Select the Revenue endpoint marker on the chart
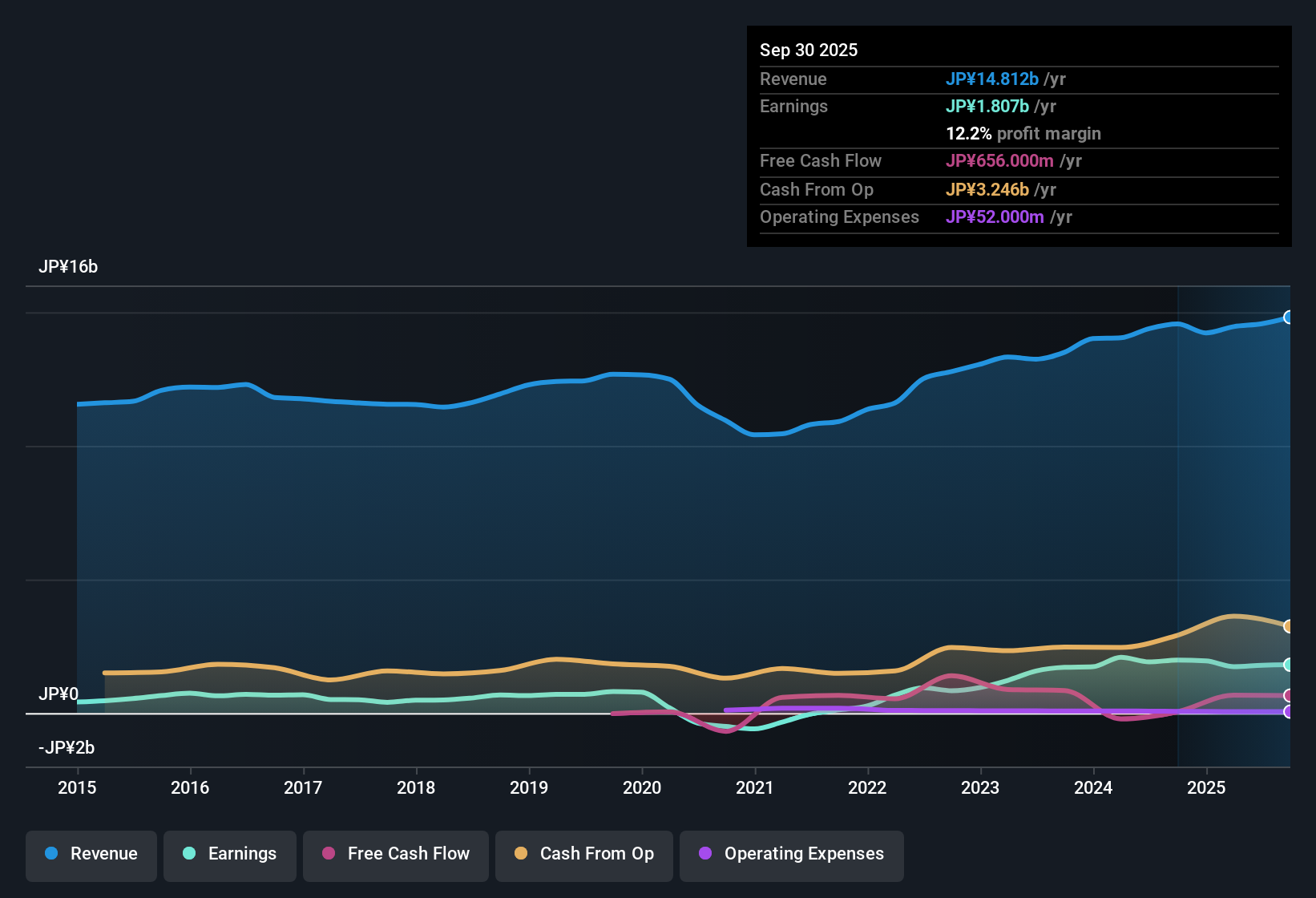The image size is (1316, 898). 1289,316
